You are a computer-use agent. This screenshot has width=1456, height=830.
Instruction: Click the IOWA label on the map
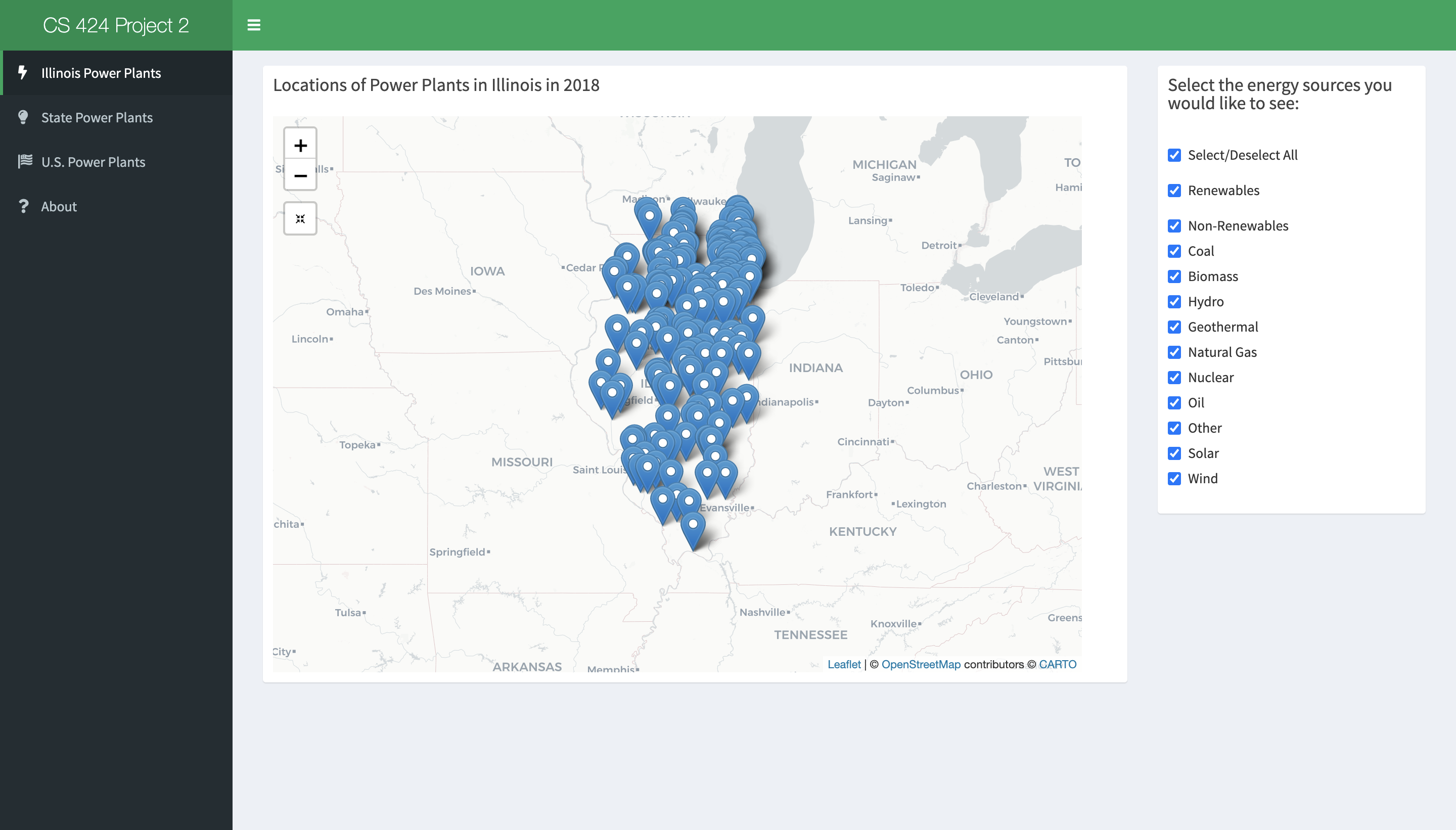(487, 271)
